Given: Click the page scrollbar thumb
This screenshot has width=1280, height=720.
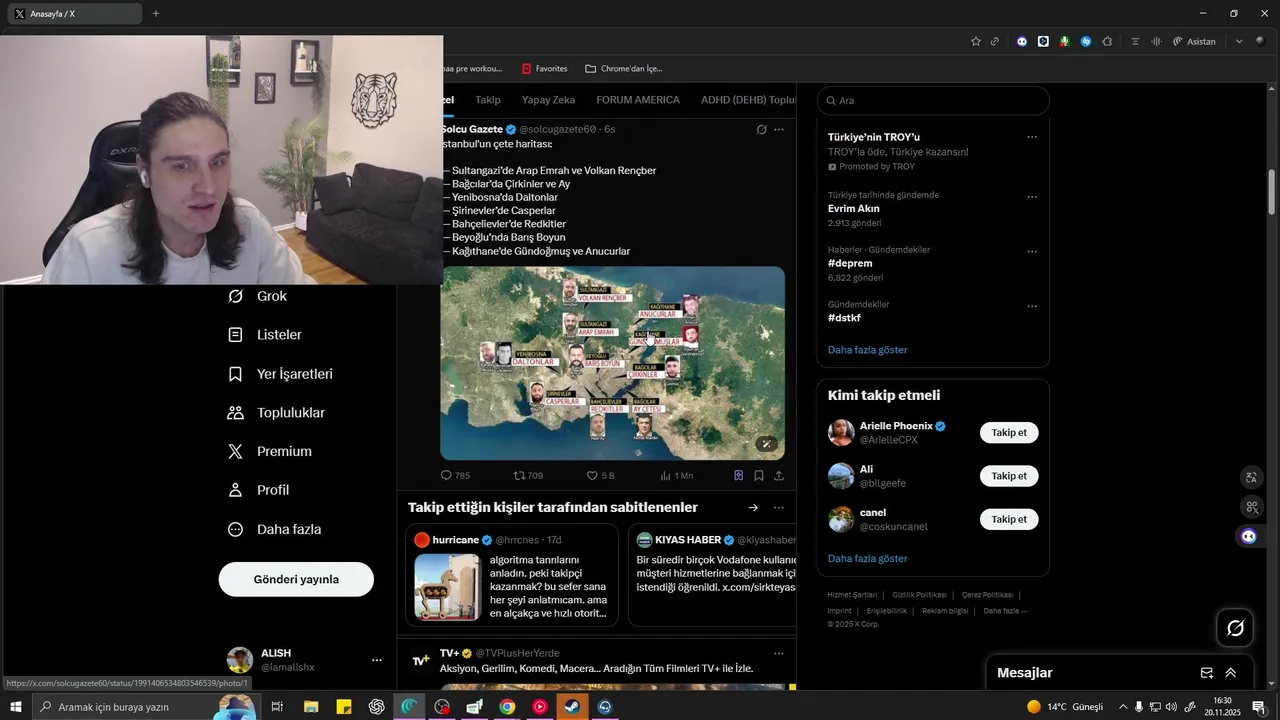Looking at the screenshot, I should (x=1272, y=192).
